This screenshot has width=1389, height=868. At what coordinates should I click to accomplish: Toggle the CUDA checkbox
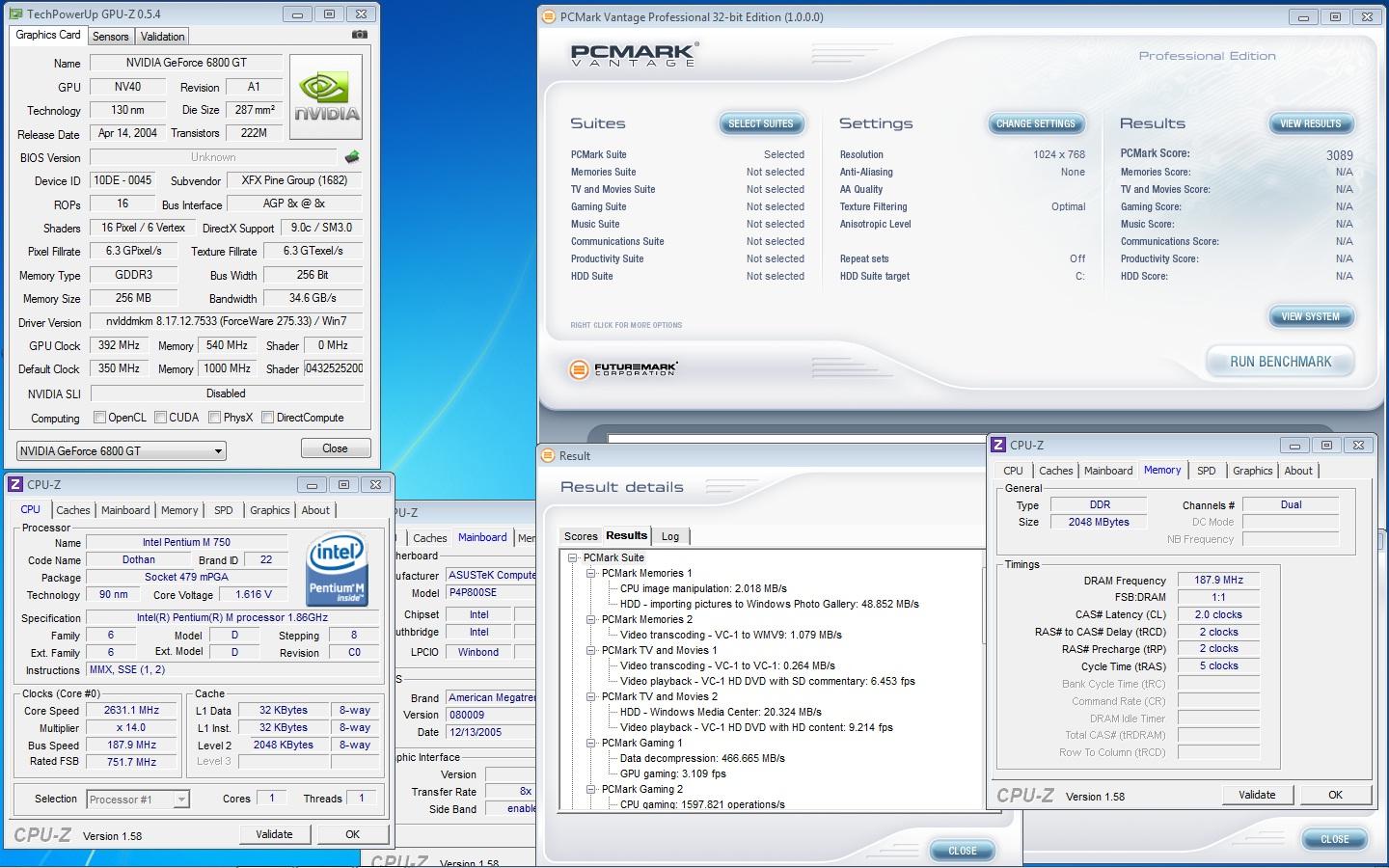pyautogui.click(x=160, y=418)
